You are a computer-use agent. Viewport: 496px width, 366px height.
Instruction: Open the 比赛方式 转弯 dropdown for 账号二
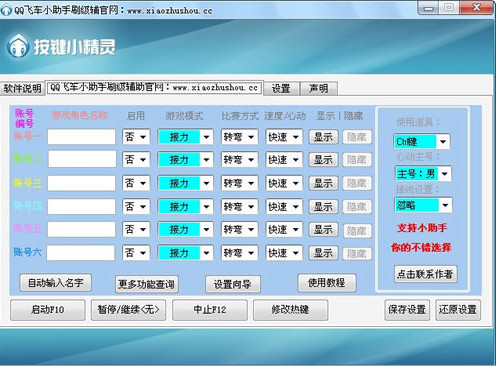point(239,159)
